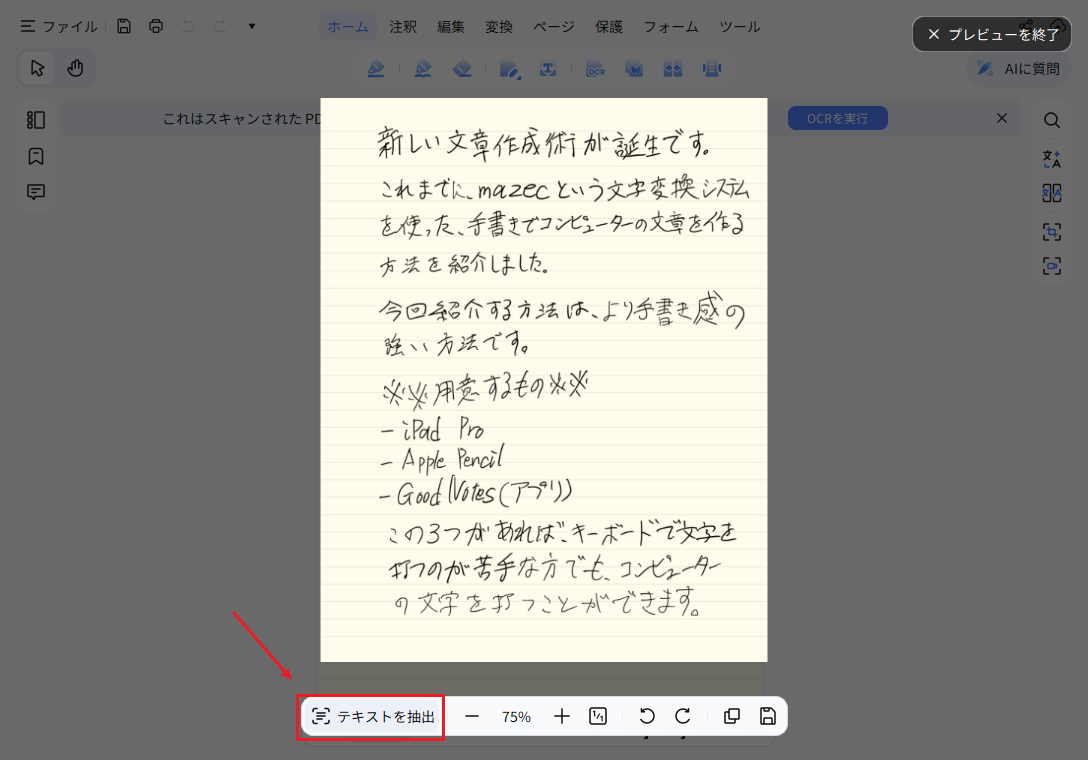Dismiss the scanned PDF notice banner
The image size is (1088, 760).
pyautogui.click(x=1002, y=118)
